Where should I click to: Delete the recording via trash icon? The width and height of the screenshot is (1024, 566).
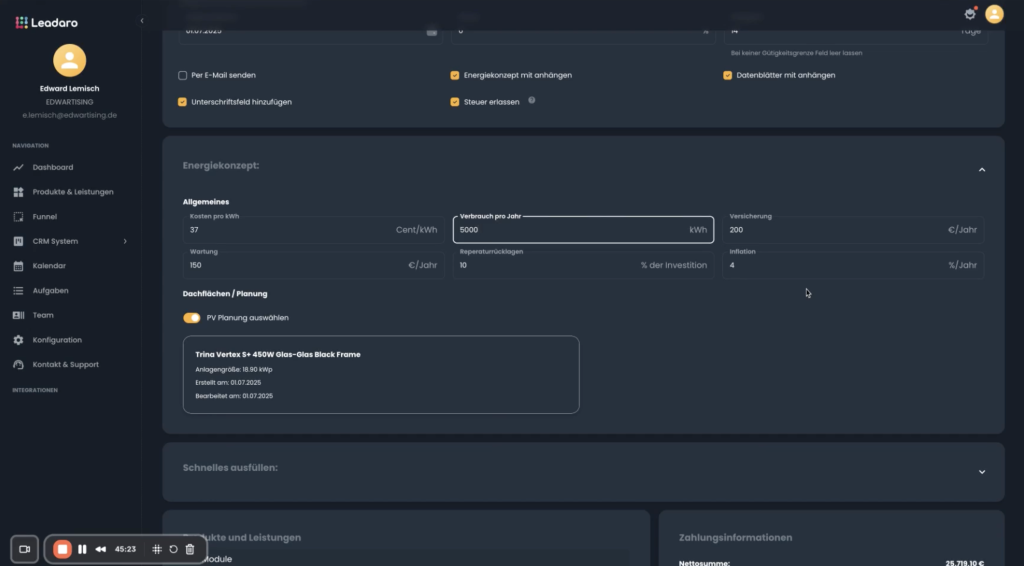click(x=190, y=550)
